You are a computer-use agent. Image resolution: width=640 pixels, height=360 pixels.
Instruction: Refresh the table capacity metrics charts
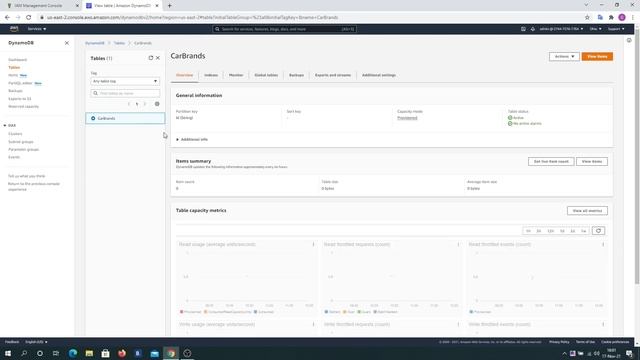point(598,231)
